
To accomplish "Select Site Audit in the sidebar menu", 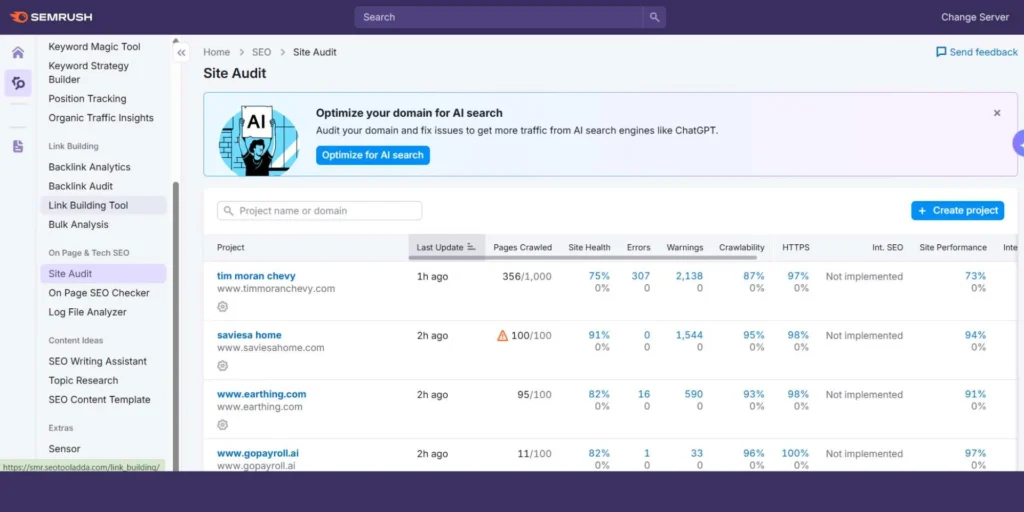I will pos(71,273).
